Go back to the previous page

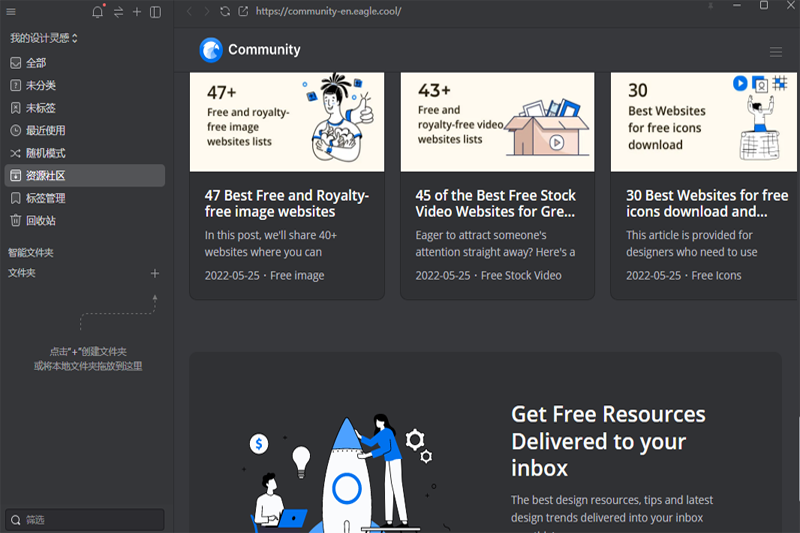pyautogui.click(x=190, y=11)
